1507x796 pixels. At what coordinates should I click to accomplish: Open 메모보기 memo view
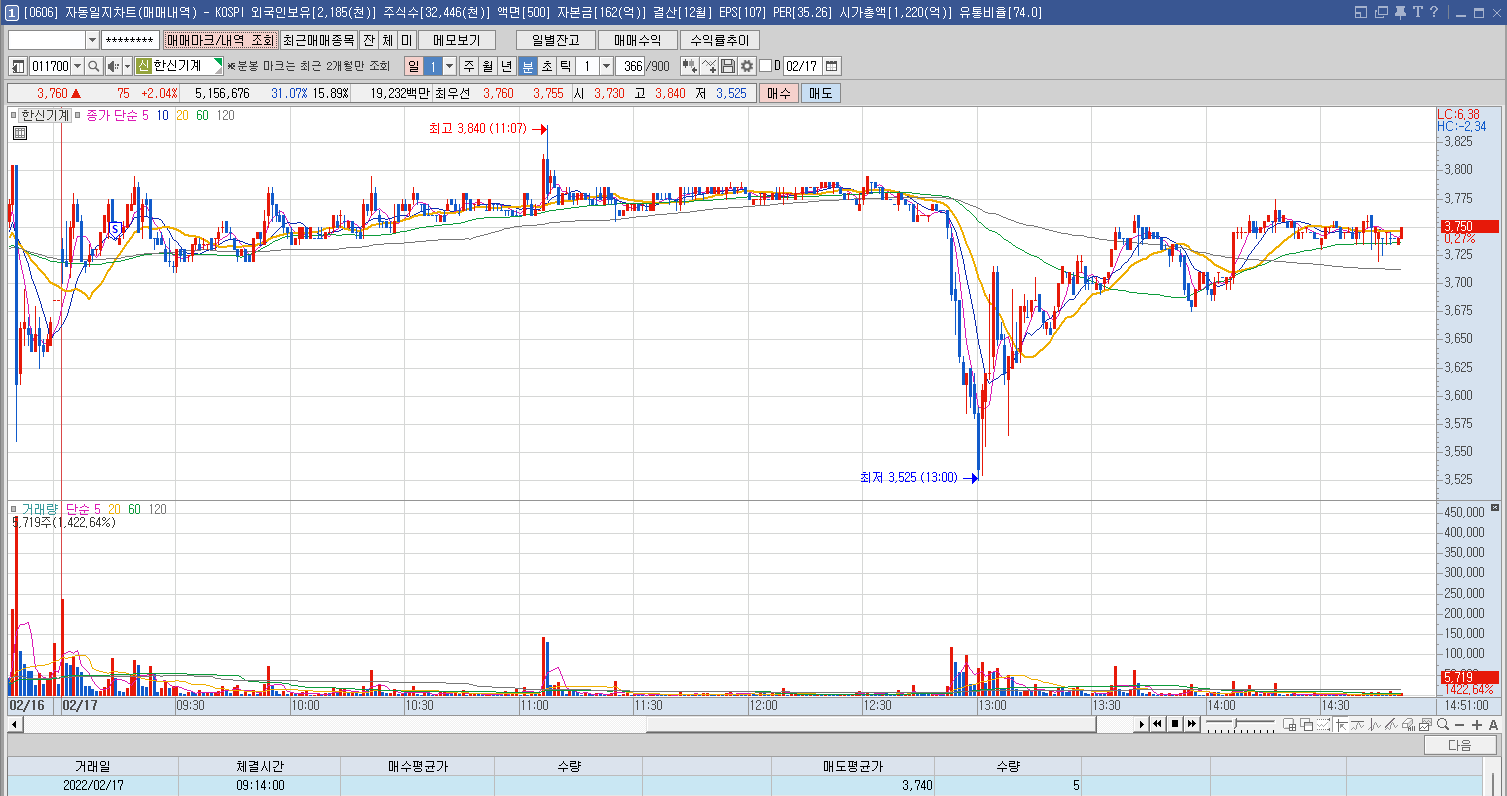click(457, 40)
